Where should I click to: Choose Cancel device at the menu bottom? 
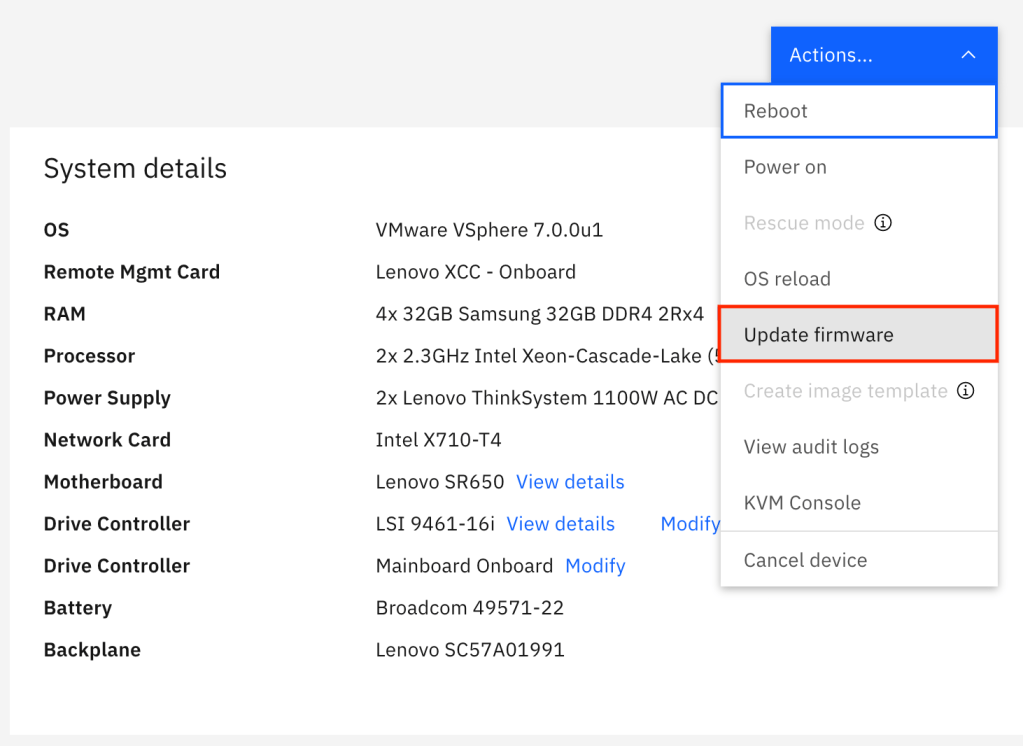pyautogui.click(x=805, y=560)
